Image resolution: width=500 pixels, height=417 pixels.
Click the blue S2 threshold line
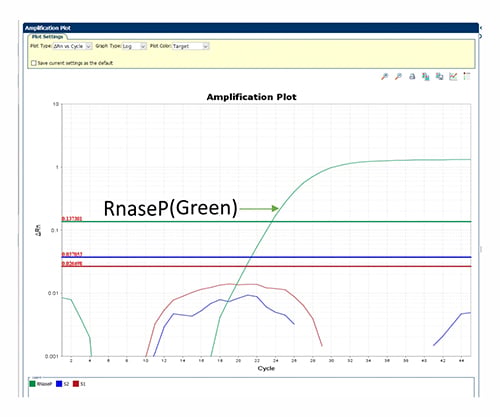point(266,257)
